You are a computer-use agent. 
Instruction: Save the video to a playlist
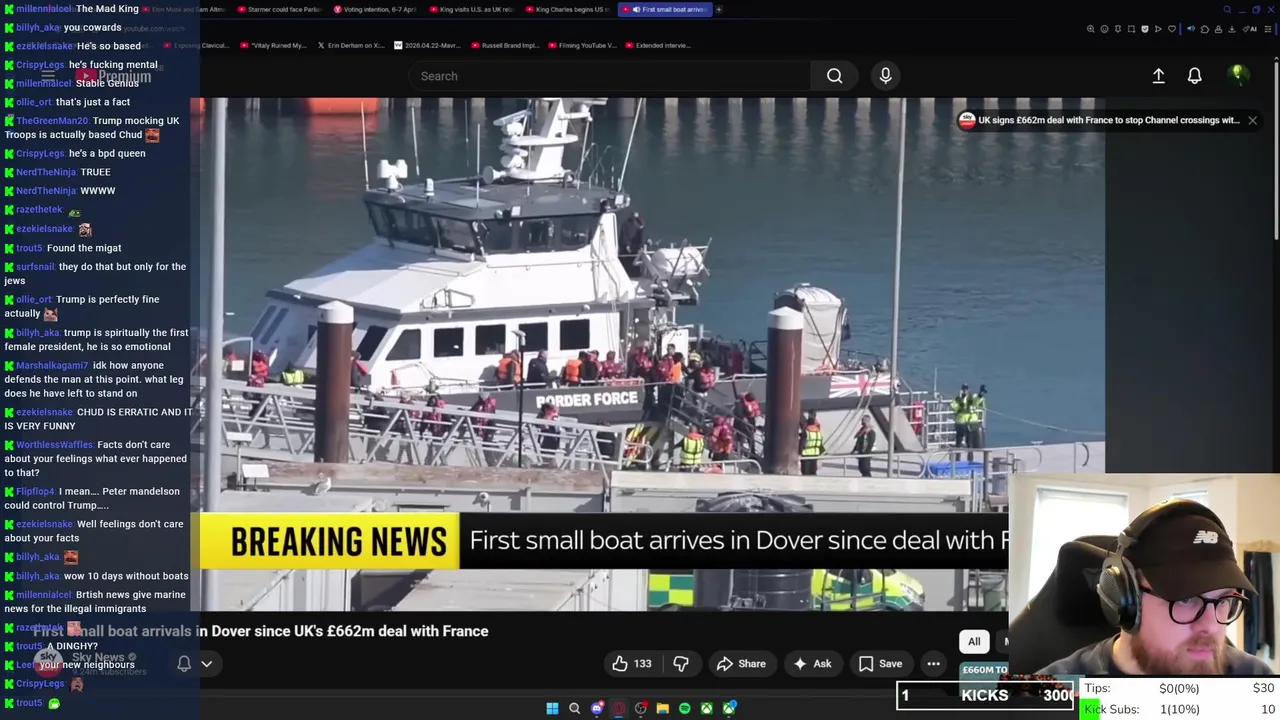[x=880, y=664]
